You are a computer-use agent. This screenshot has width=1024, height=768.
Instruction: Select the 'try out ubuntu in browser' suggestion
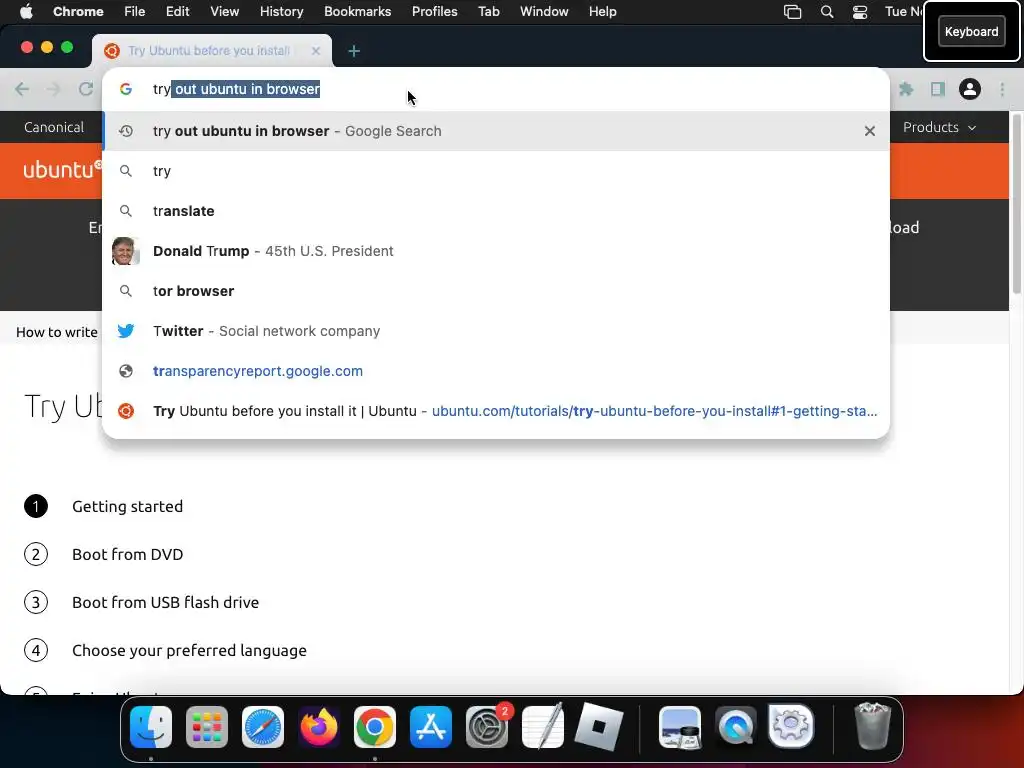coord(496,131)
